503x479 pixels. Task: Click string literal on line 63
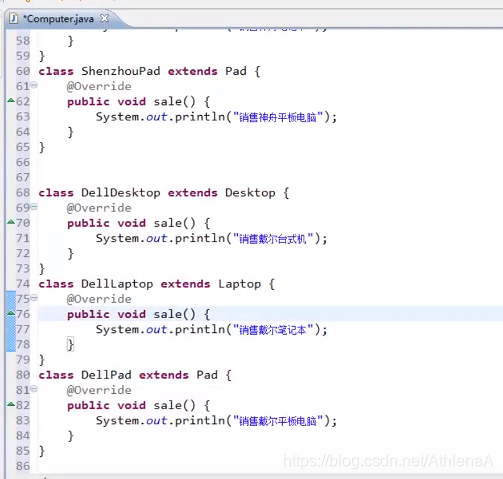278,117
